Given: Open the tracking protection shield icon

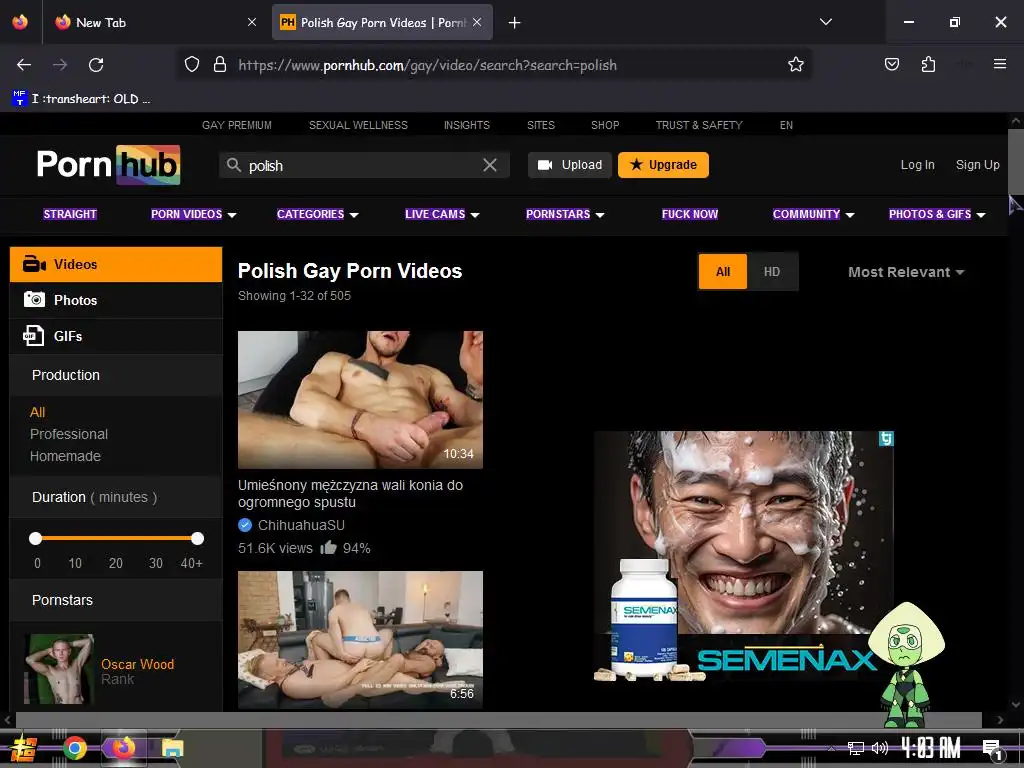Looking at the screenshot, I should pos(191,64).
